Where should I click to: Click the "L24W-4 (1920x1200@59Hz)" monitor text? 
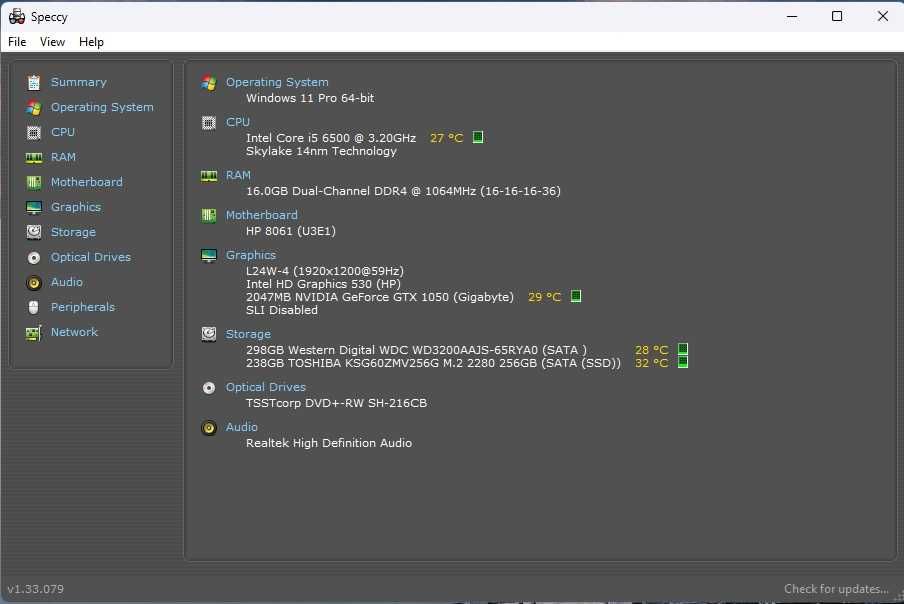(x=325, y=271)
